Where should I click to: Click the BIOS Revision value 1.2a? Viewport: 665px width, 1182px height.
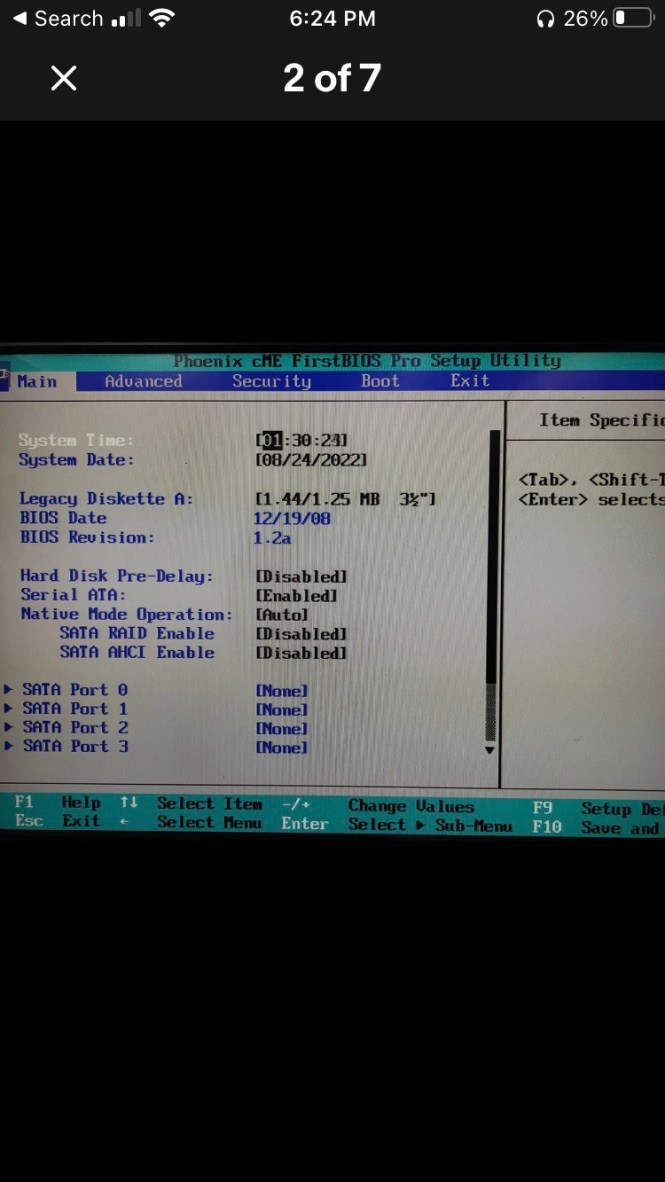pos(272,538)
